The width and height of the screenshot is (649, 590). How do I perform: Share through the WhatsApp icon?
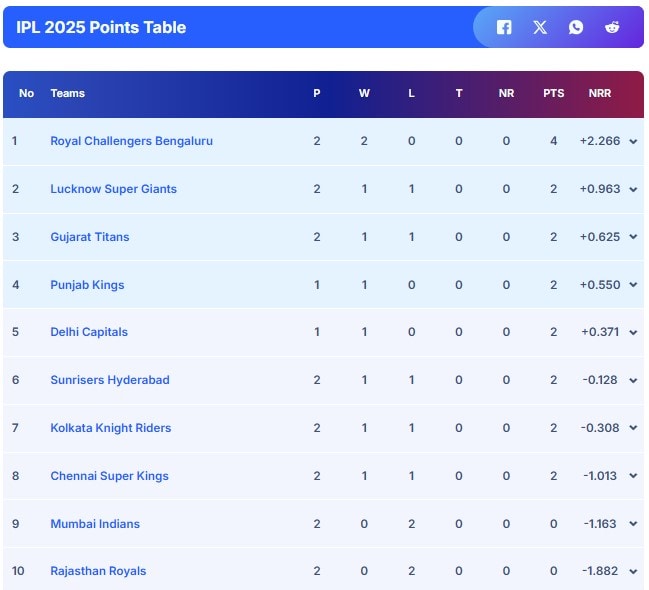click(576, 27)
